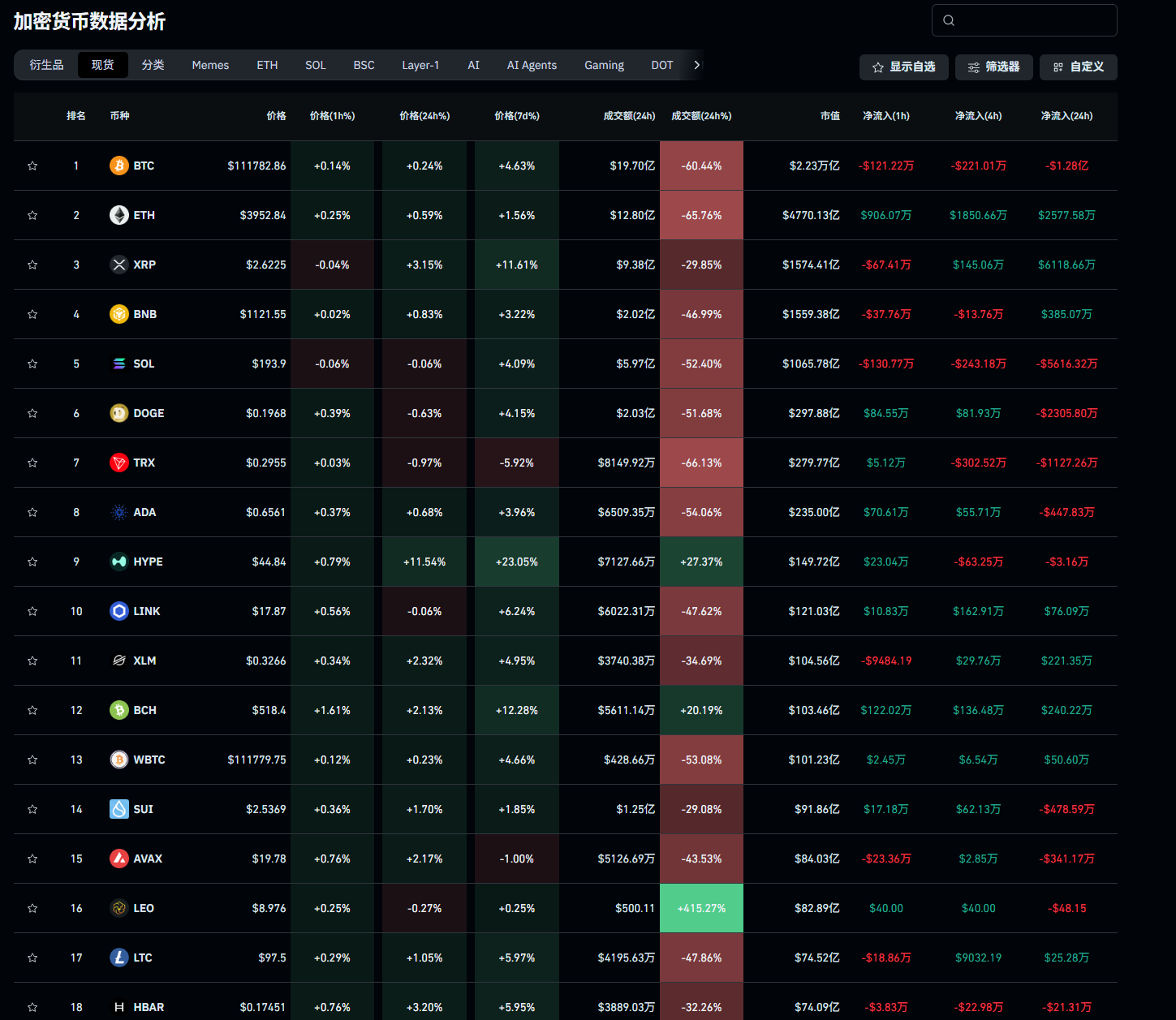Open the 筛选器 filter options
The image size is (1176, 1020).
[993, 67]
